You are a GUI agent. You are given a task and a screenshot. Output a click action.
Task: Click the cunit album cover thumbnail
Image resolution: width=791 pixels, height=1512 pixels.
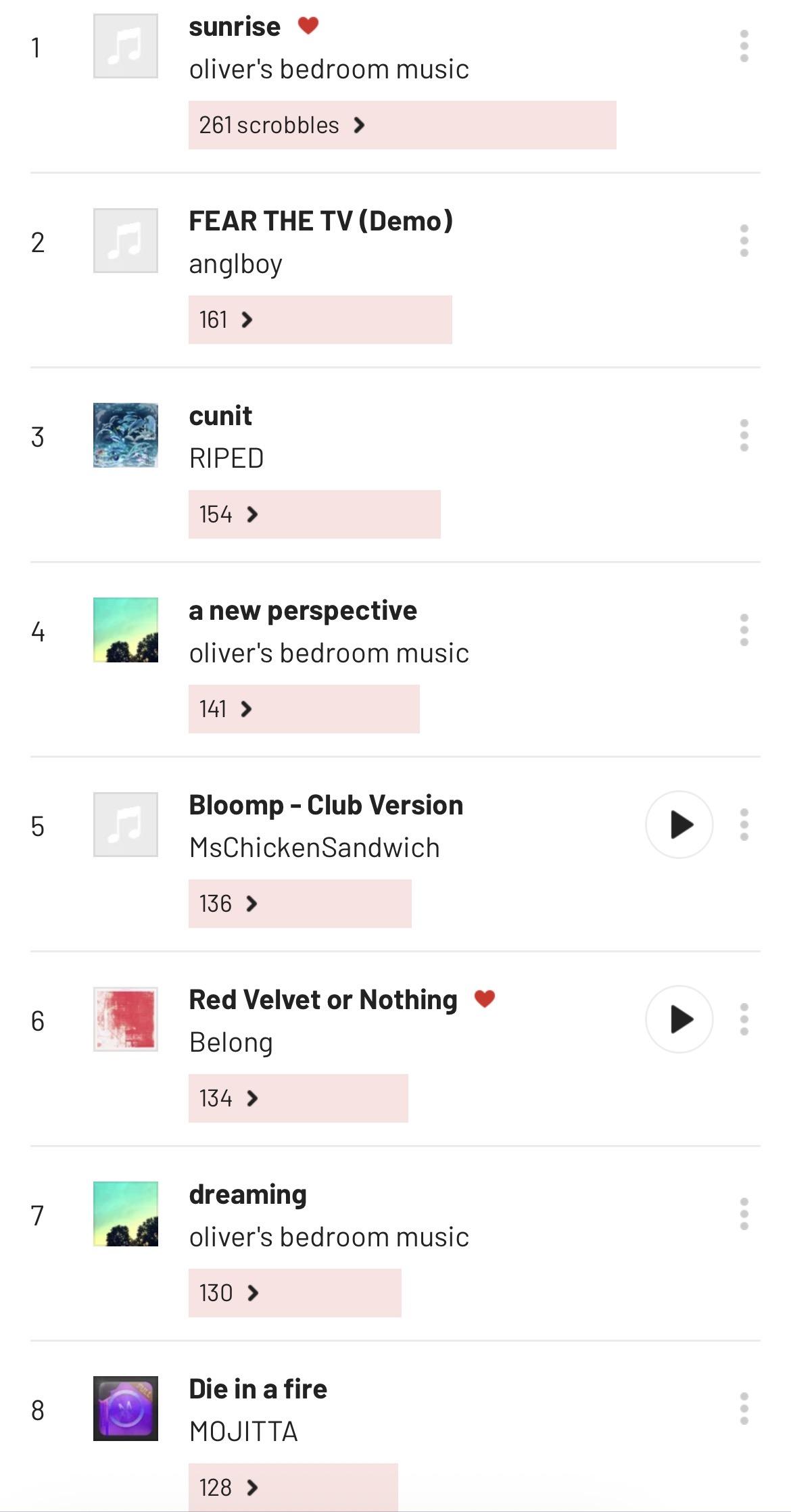click(x=126, y=435)
